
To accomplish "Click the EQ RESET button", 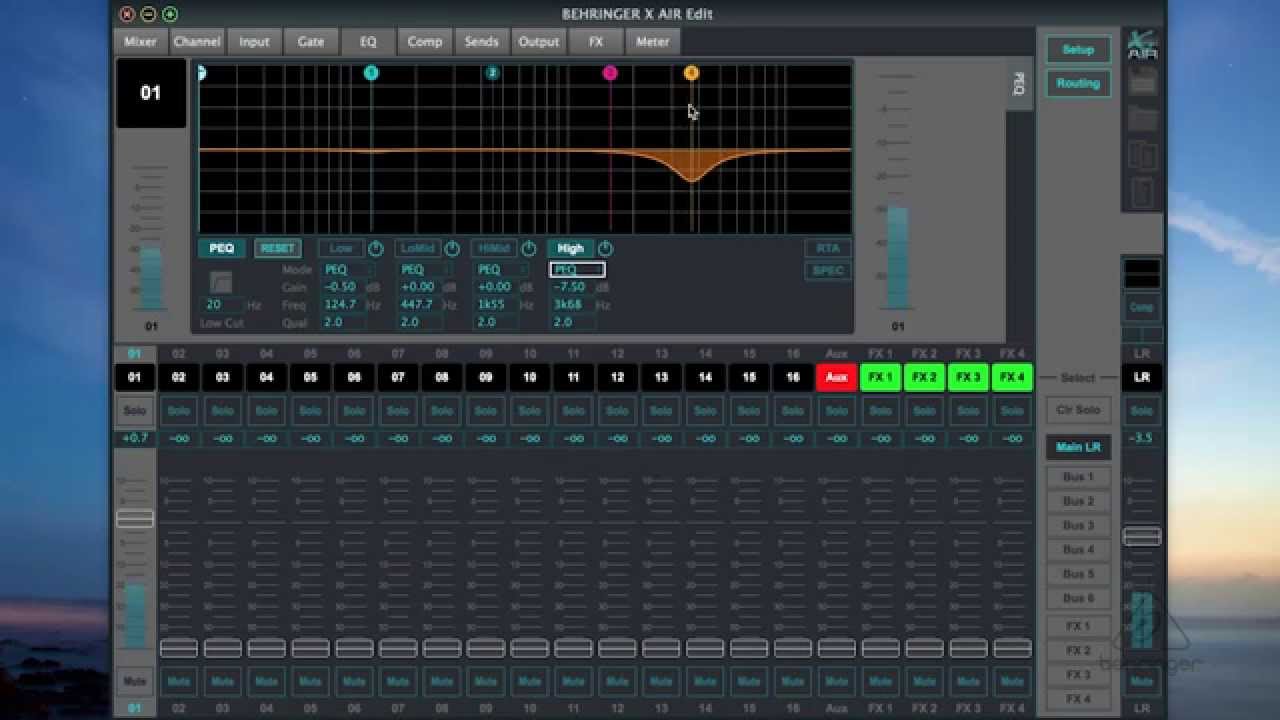I will [x=278, y=248].
